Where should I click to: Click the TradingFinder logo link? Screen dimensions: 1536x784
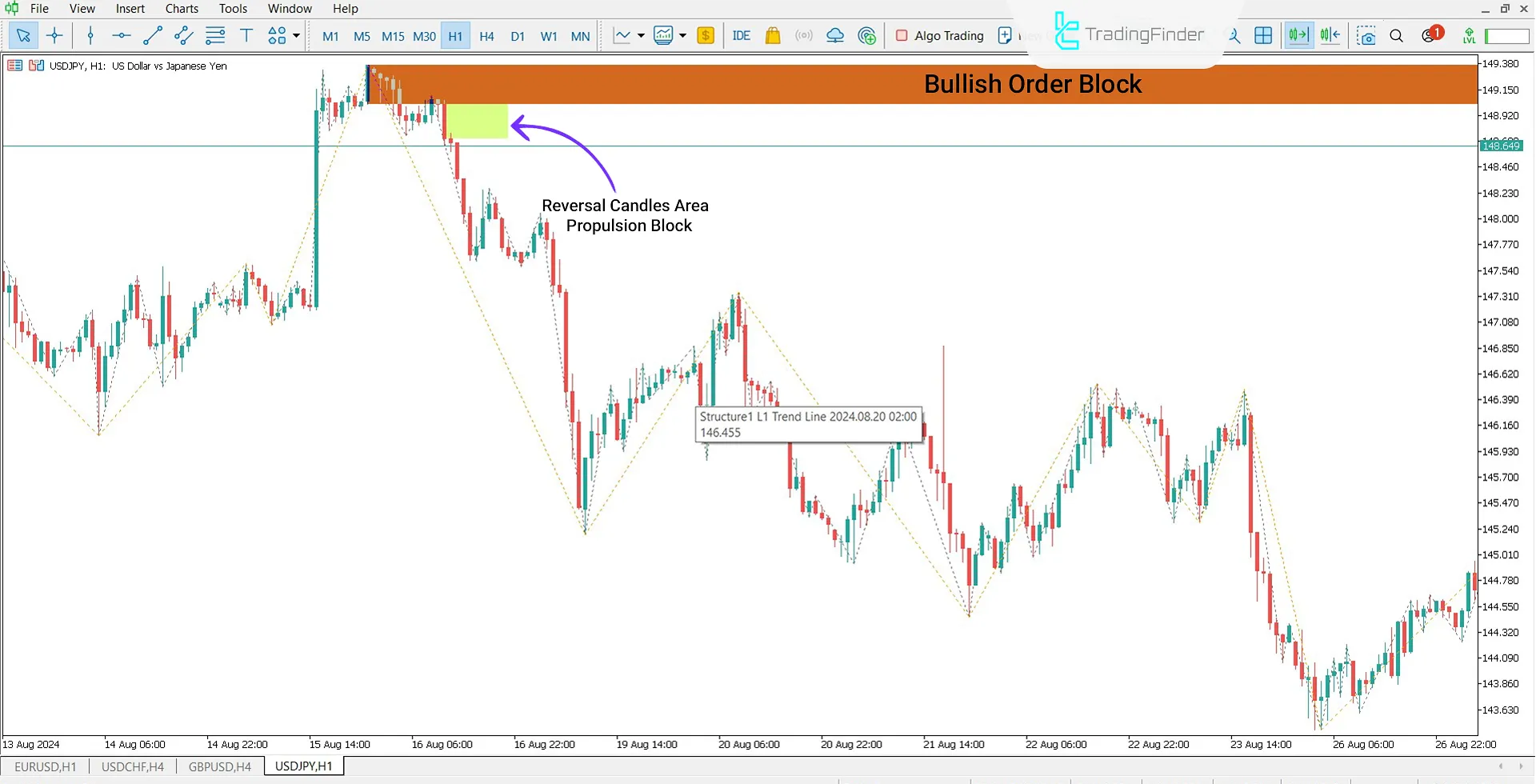[x=1128, y=33]
